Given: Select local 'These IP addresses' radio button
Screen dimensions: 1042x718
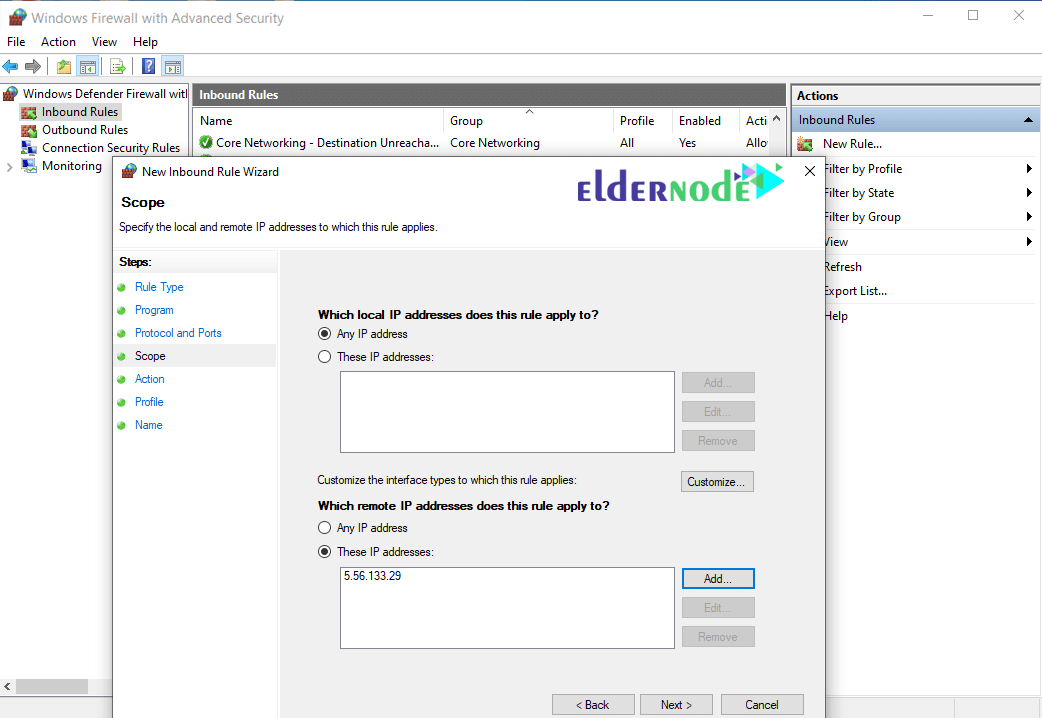Looking at the screenshot, I should click(324, 357).
